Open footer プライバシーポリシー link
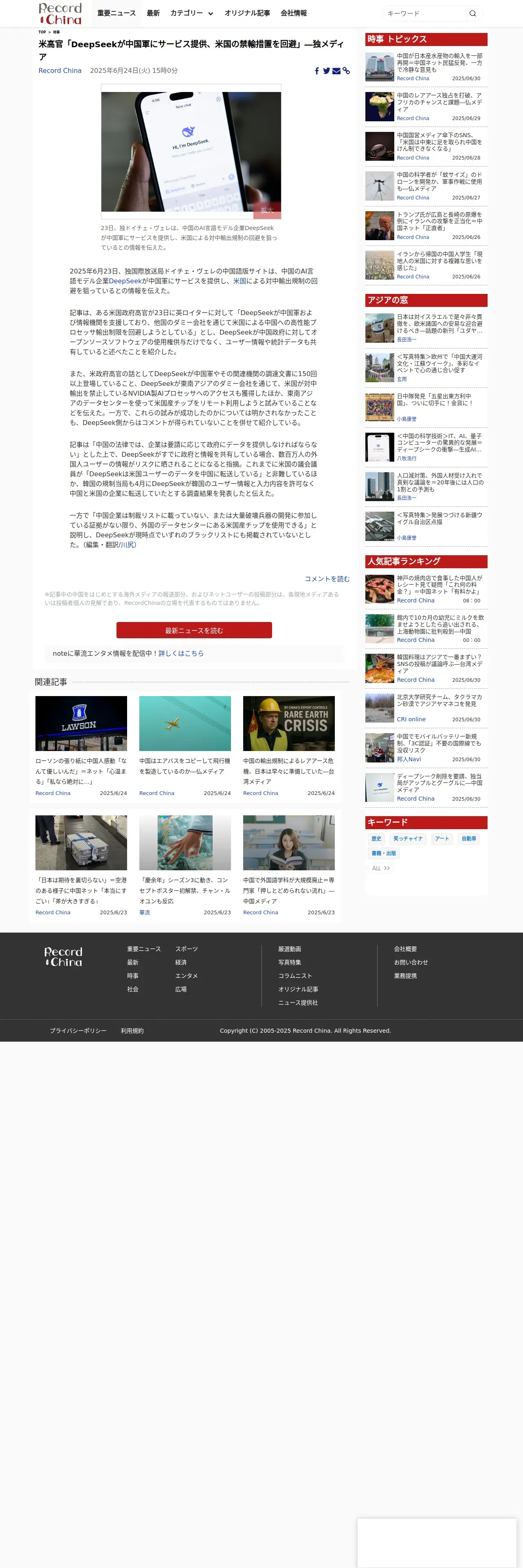The width and height of the screenshot is (523, 1568). 78,1031
